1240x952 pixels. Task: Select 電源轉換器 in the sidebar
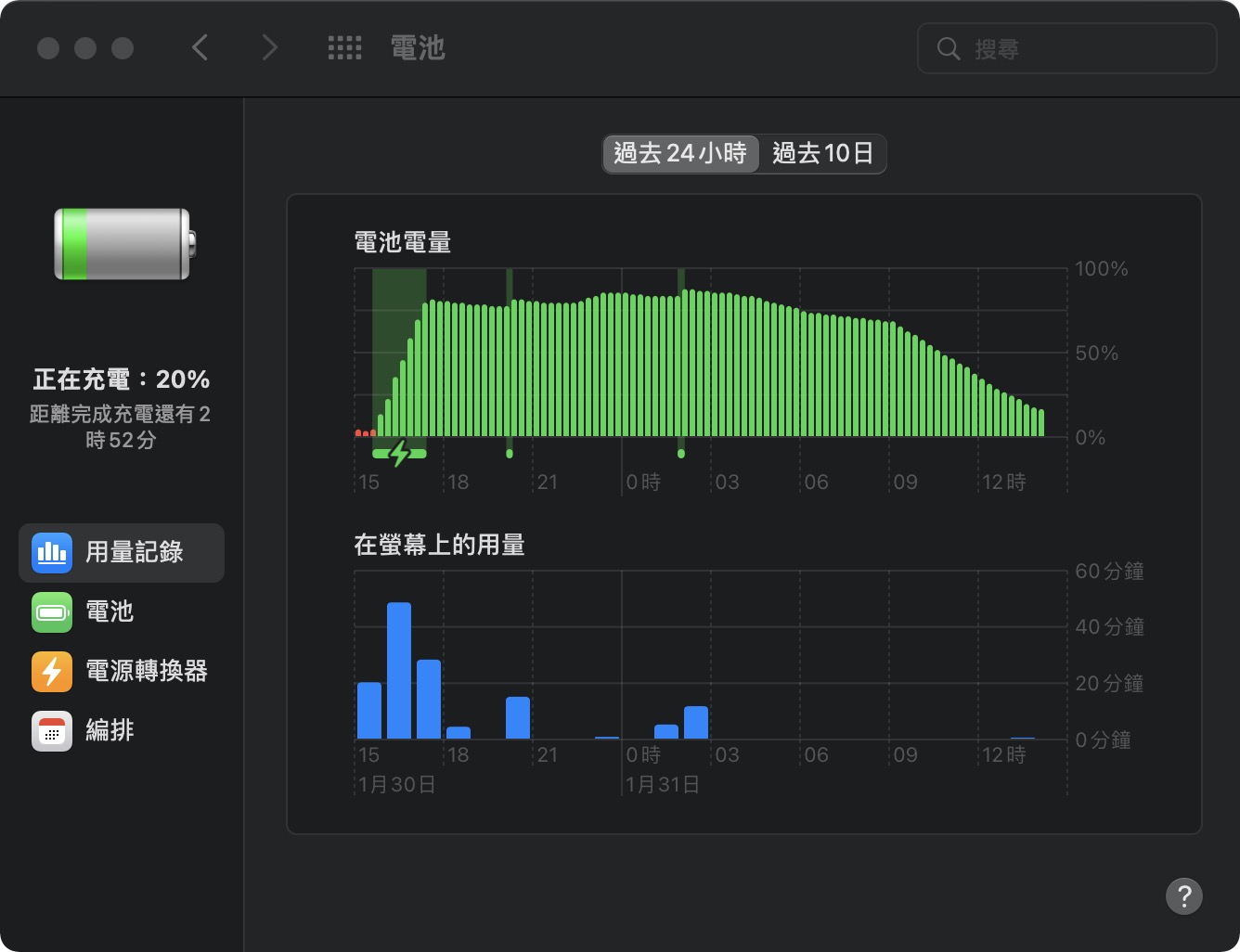click(146, 672)
